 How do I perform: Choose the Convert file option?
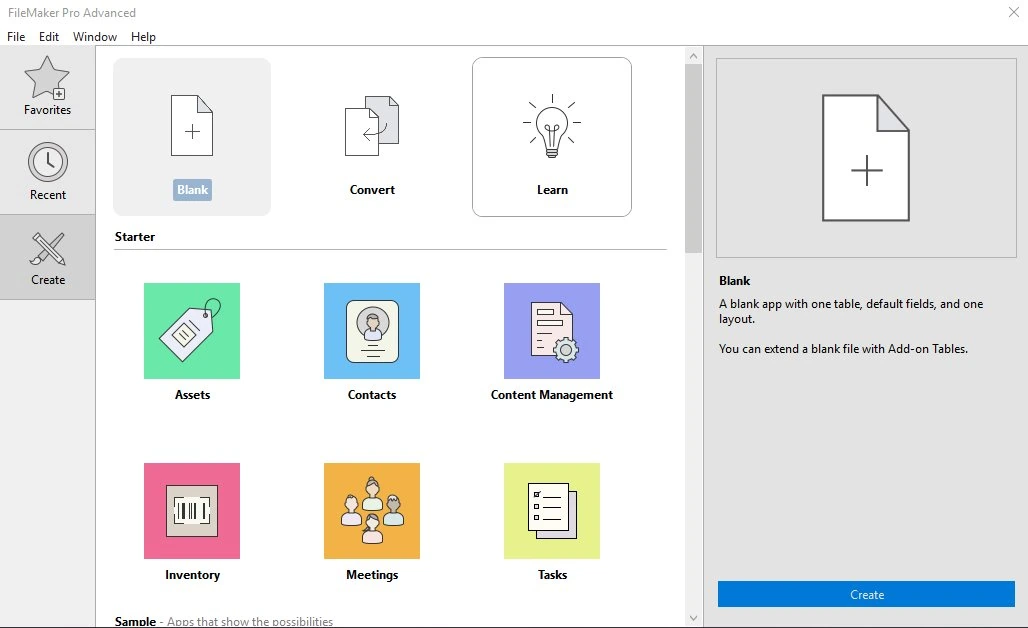[x=372, y=137]
